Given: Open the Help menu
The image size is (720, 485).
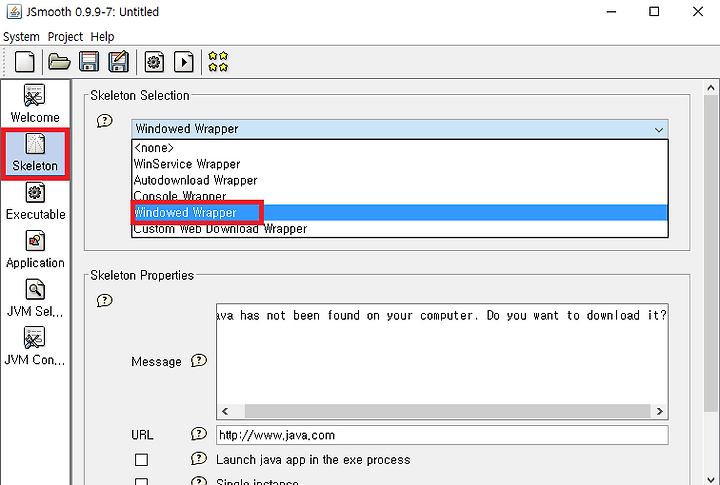Looking at the screenshot, I should point(102,36).
